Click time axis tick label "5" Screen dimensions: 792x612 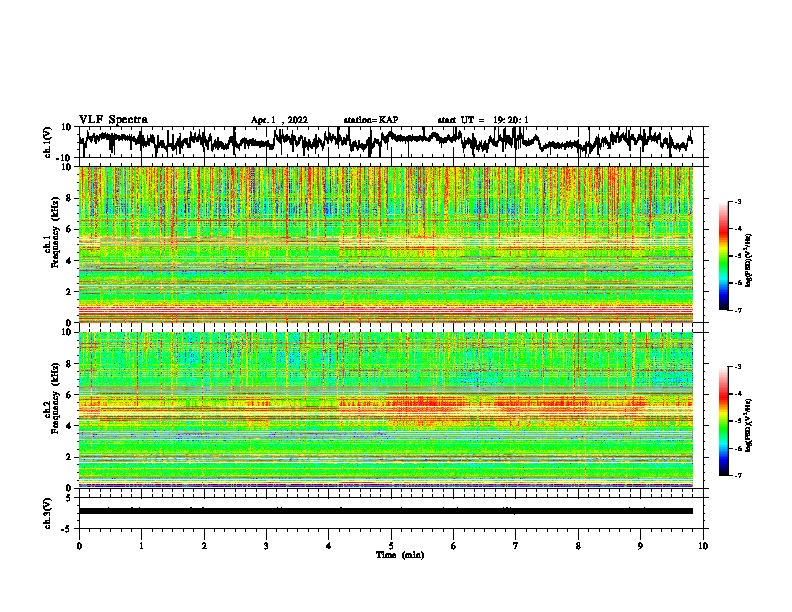point(391,546)
